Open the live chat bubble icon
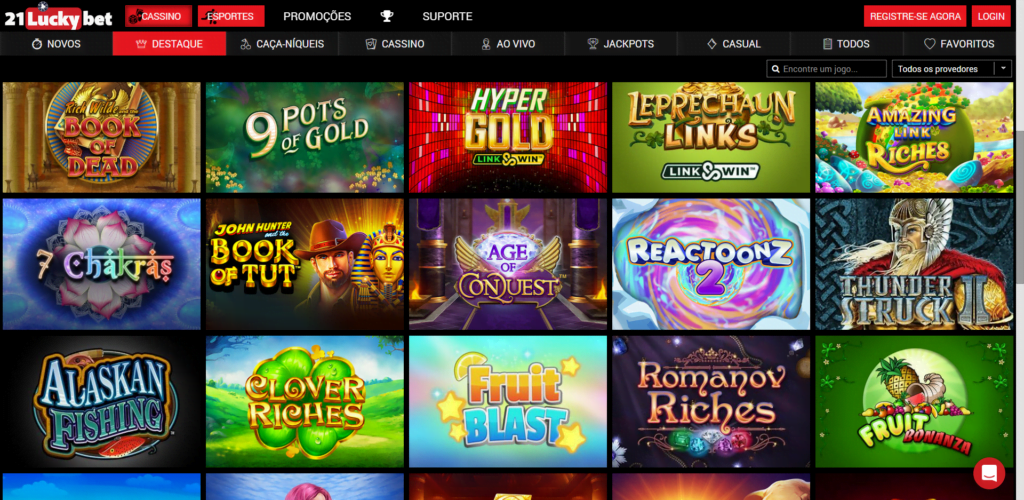The width and height of the screenshot is (1024, 500). point(989,473)
